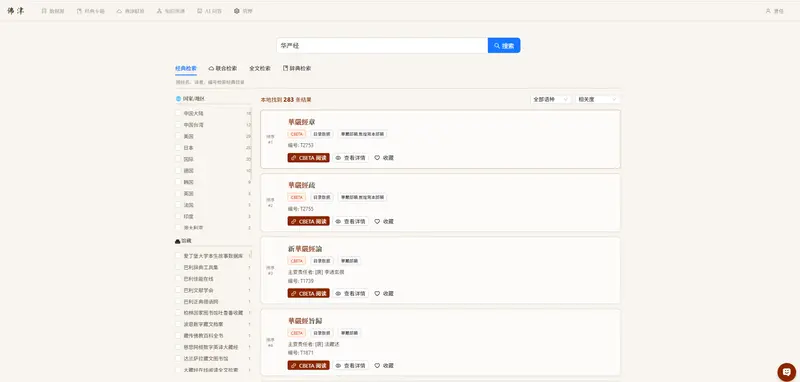This screenshot has height=382, width=800.
Task: Check the 藏传佛教百科全书 collection filter
Action: (x=178, y=336)
